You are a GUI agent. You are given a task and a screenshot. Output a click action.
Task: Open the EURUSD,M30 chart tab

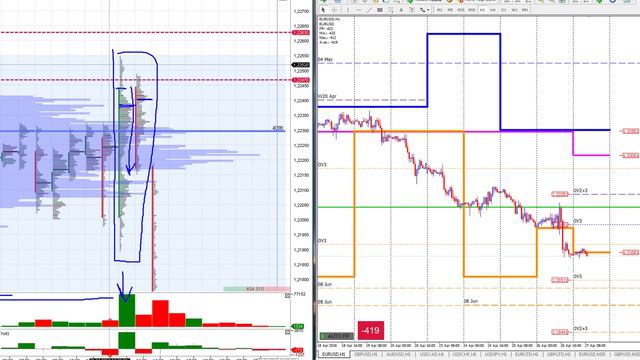[591, 354]
